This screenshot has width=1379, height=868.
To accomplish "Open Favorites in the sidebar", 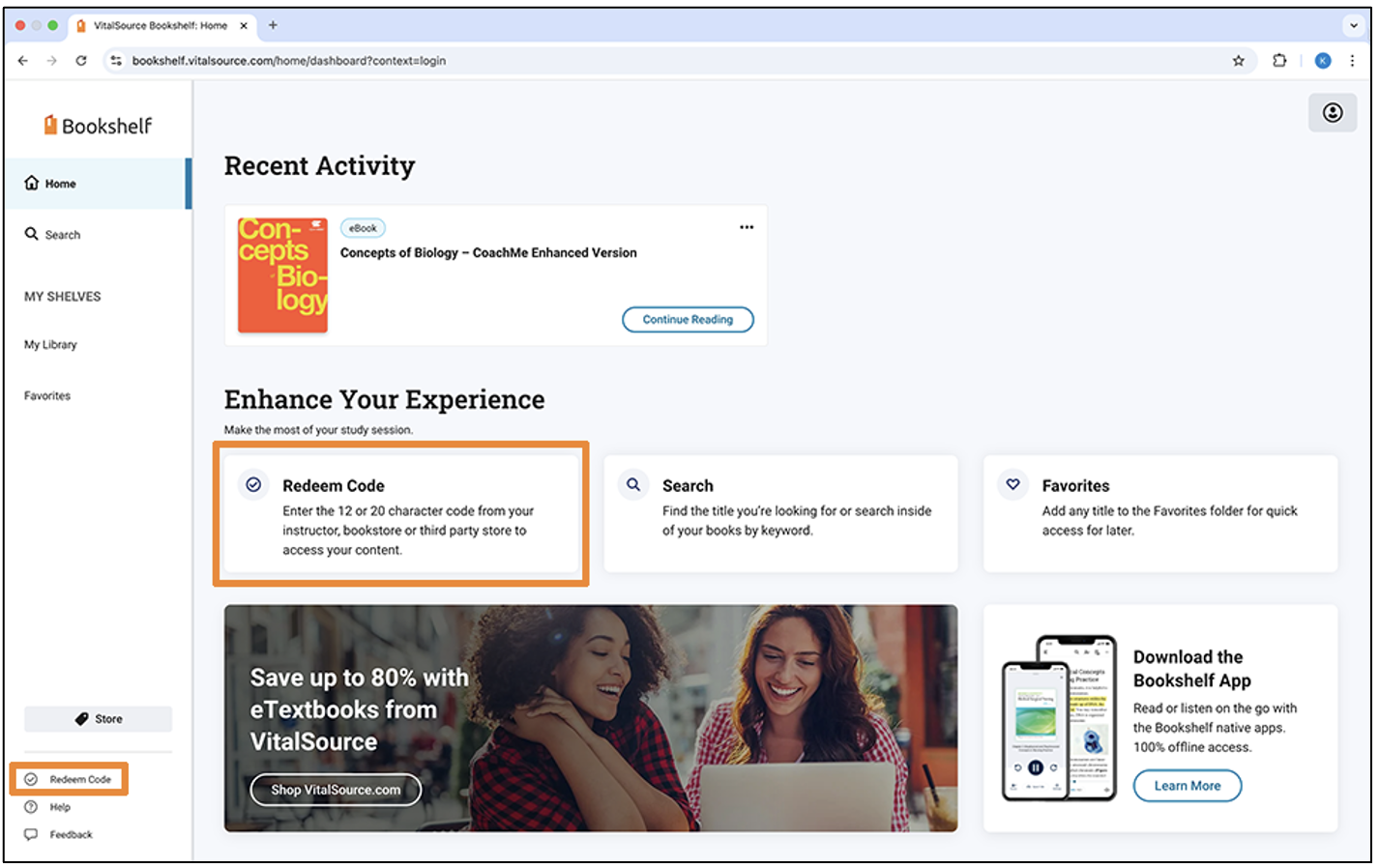I will (47, 396).
